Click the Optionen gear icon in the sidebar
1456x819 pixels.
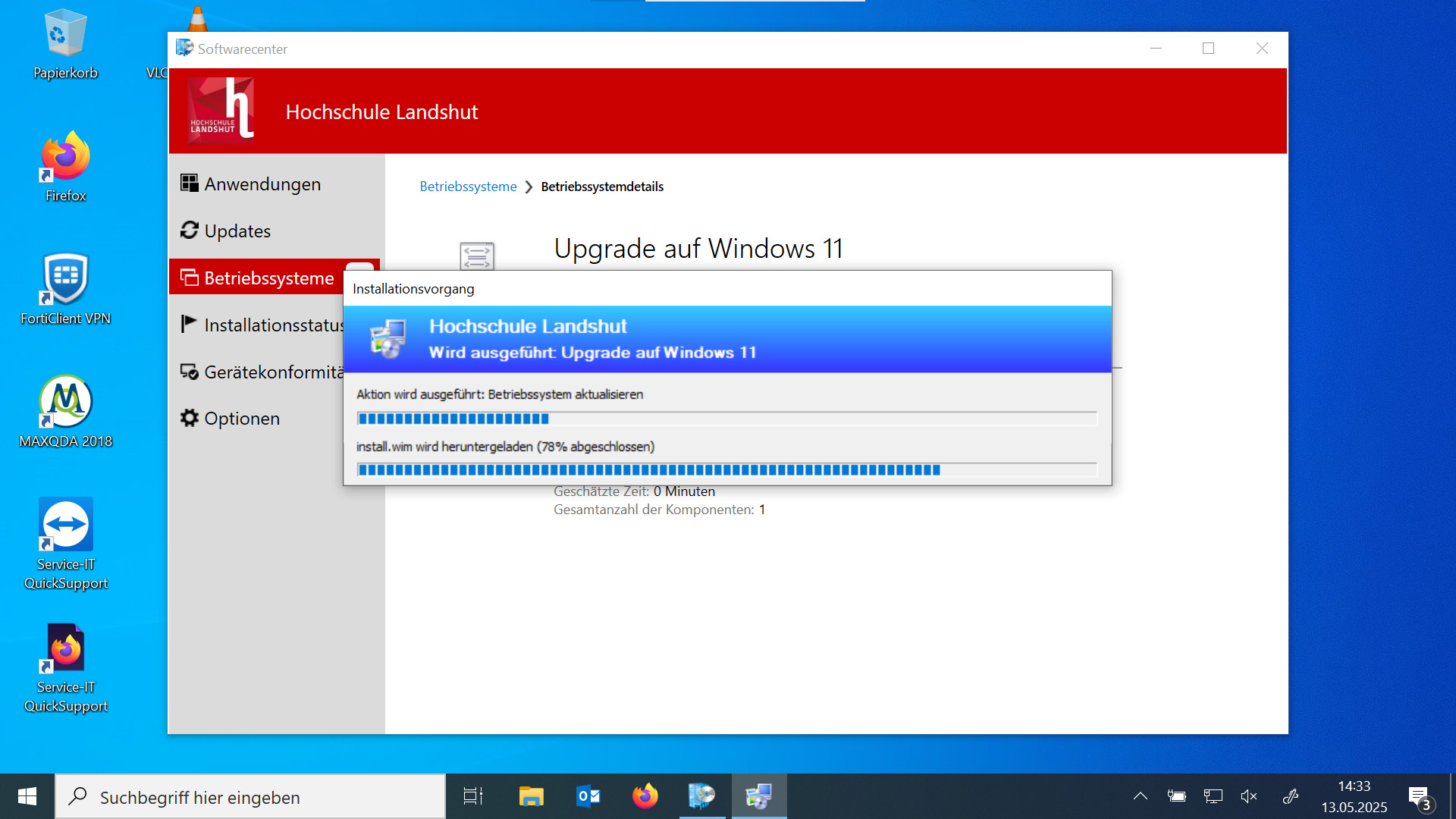tap(188, 418)
